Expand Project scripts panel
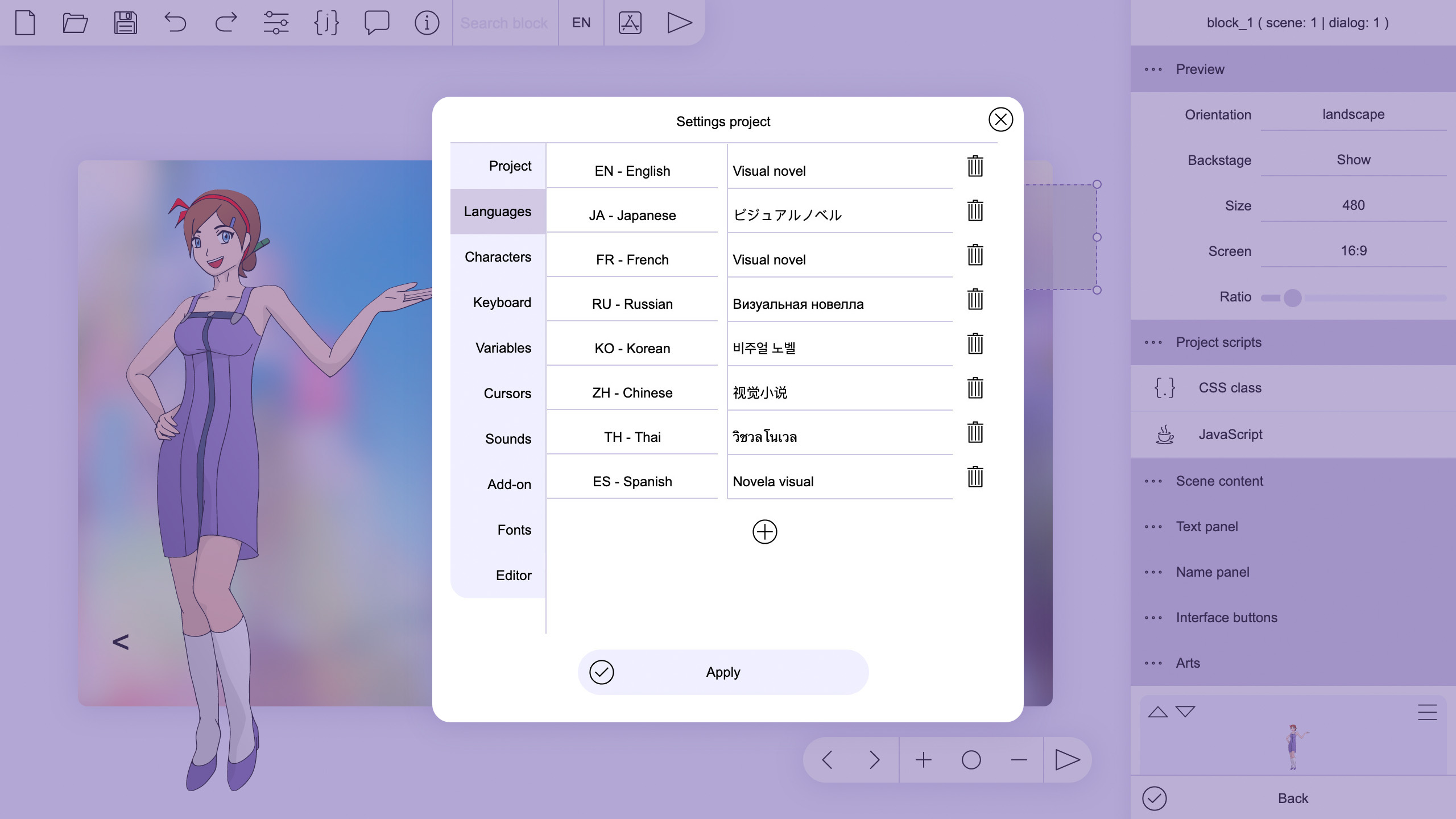The width and height of the screenshot is (1456, 819). point(1153,342)
